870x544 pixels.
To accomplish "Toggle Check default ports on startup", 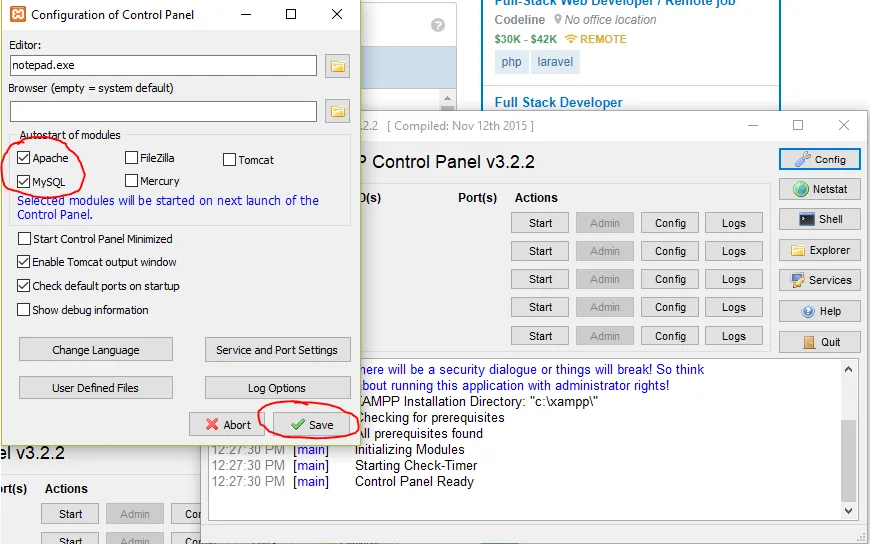I will click(23, 285).
